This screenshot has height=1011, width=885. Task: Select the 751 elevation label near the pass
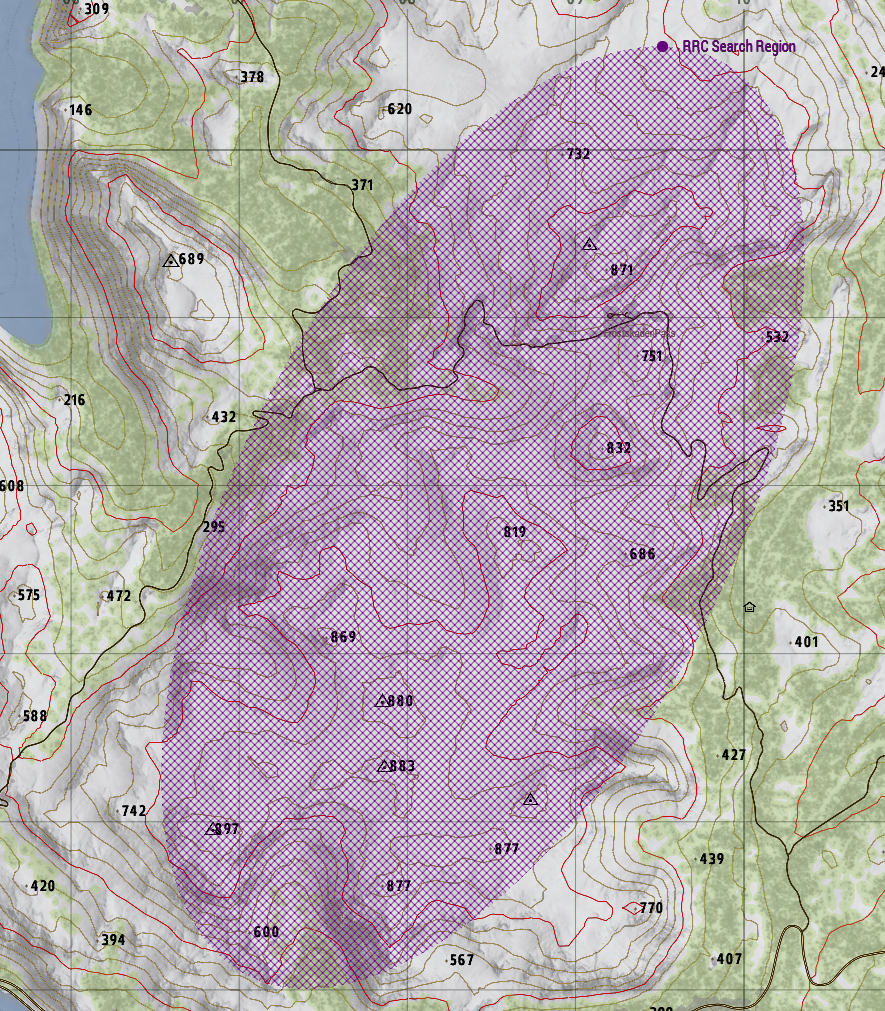pyautogui.click(x=652, y=356)
